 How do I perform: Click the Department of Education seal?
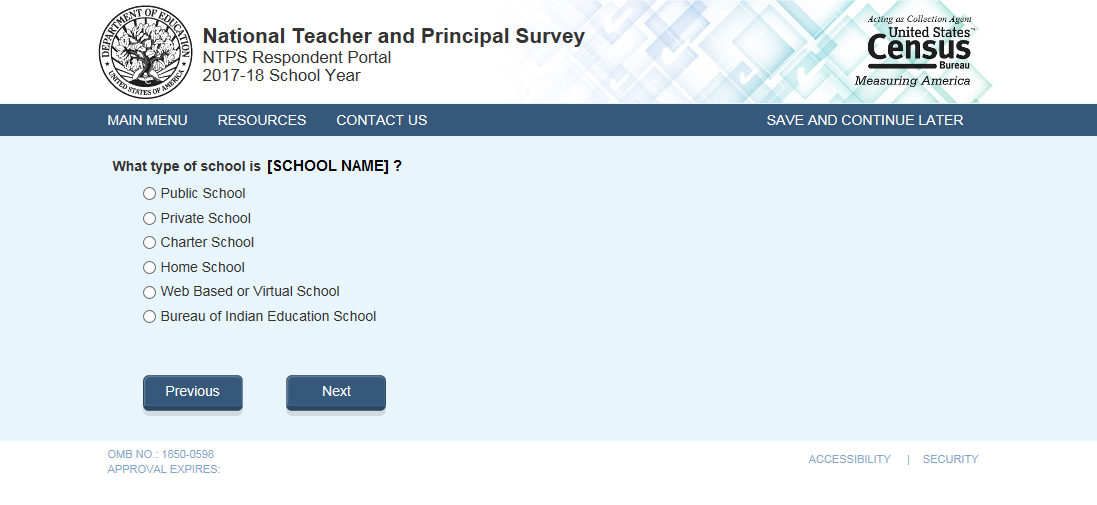pos(144,52)
